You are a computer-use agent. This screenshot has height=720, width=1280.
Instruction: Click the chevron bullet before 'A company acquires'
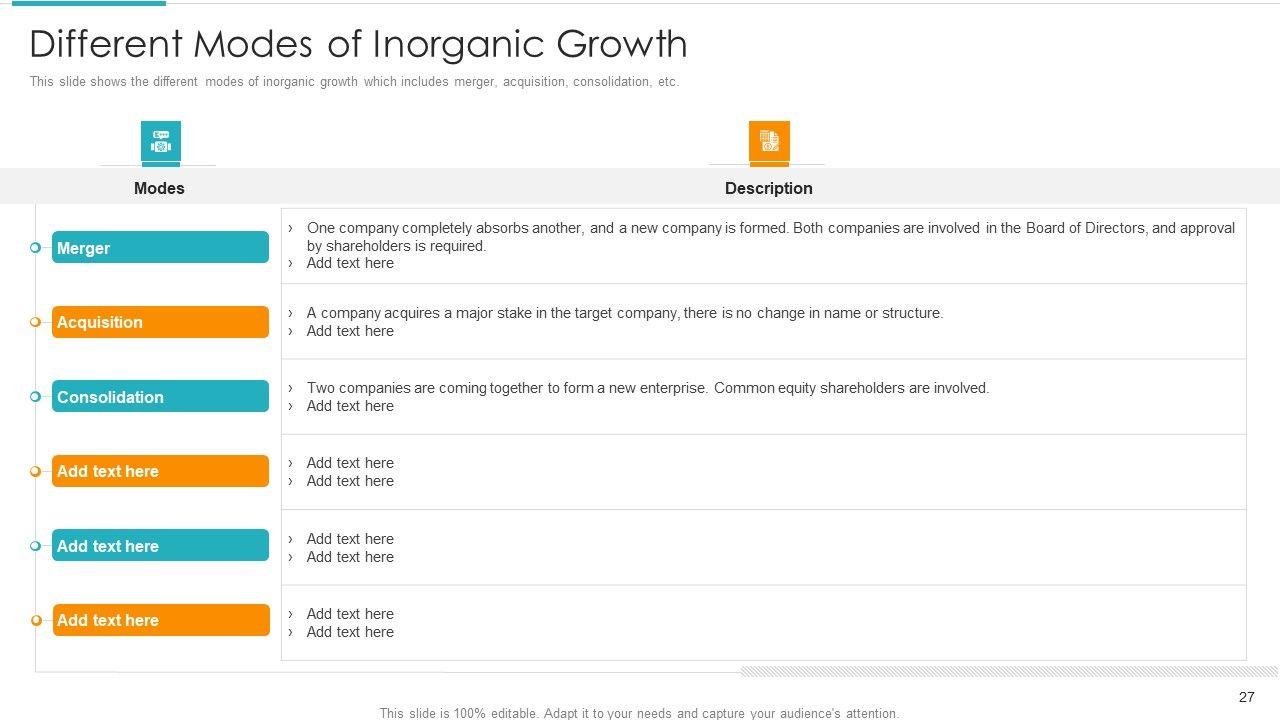pyautogui.click(x=291, y=313)
